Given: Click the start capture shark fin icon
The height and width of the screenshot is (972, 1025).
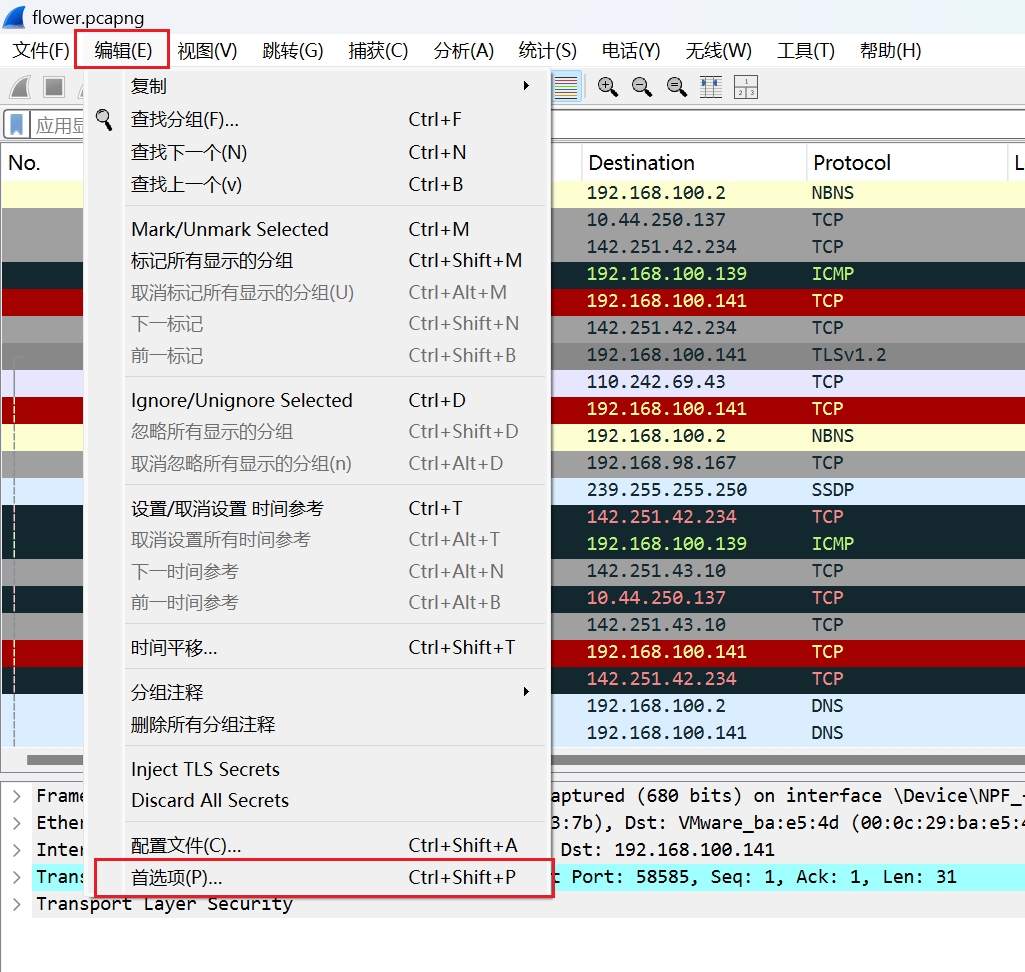Looking at the screenshot, I should click(20, 87).
